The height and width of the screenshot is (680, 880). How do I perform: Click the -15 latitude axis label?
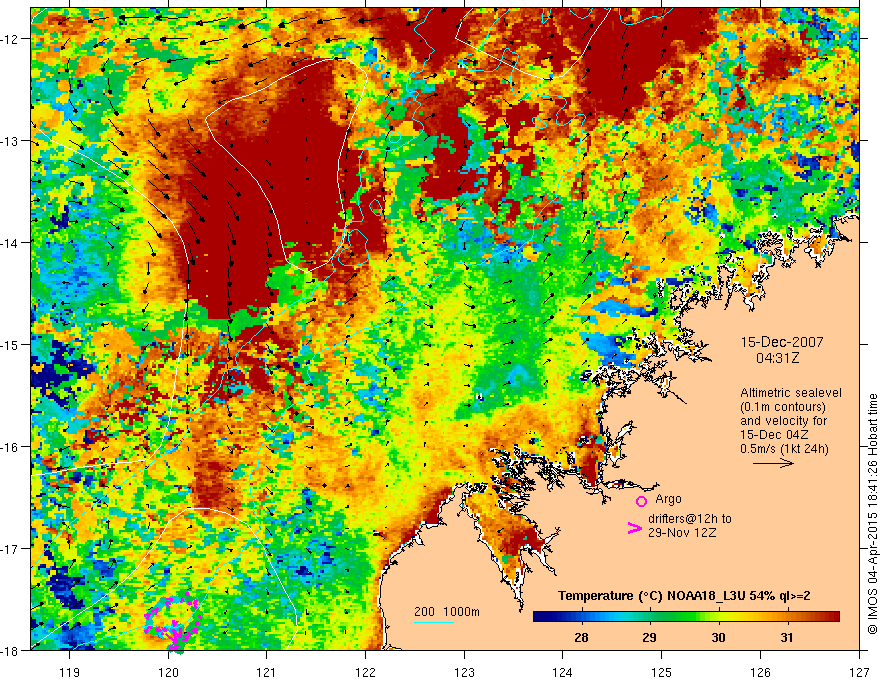point(10,344)
